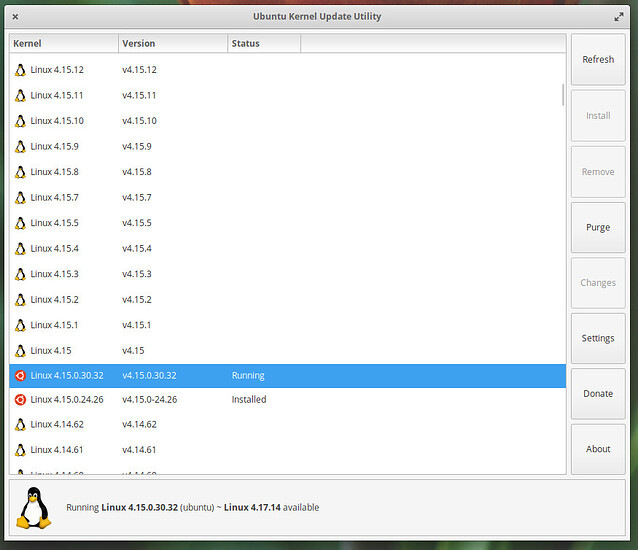Click the penguin icon for Linux 4.15.9
The width and height of the screenshot is (638, 550).
click(x=20, y=146)
